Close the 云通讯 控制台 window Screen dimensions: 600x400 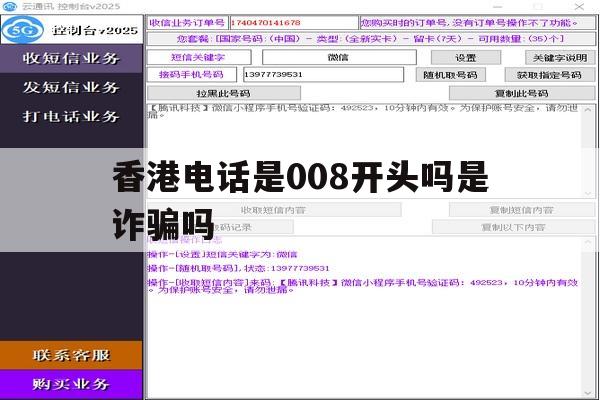pos(579,7)
